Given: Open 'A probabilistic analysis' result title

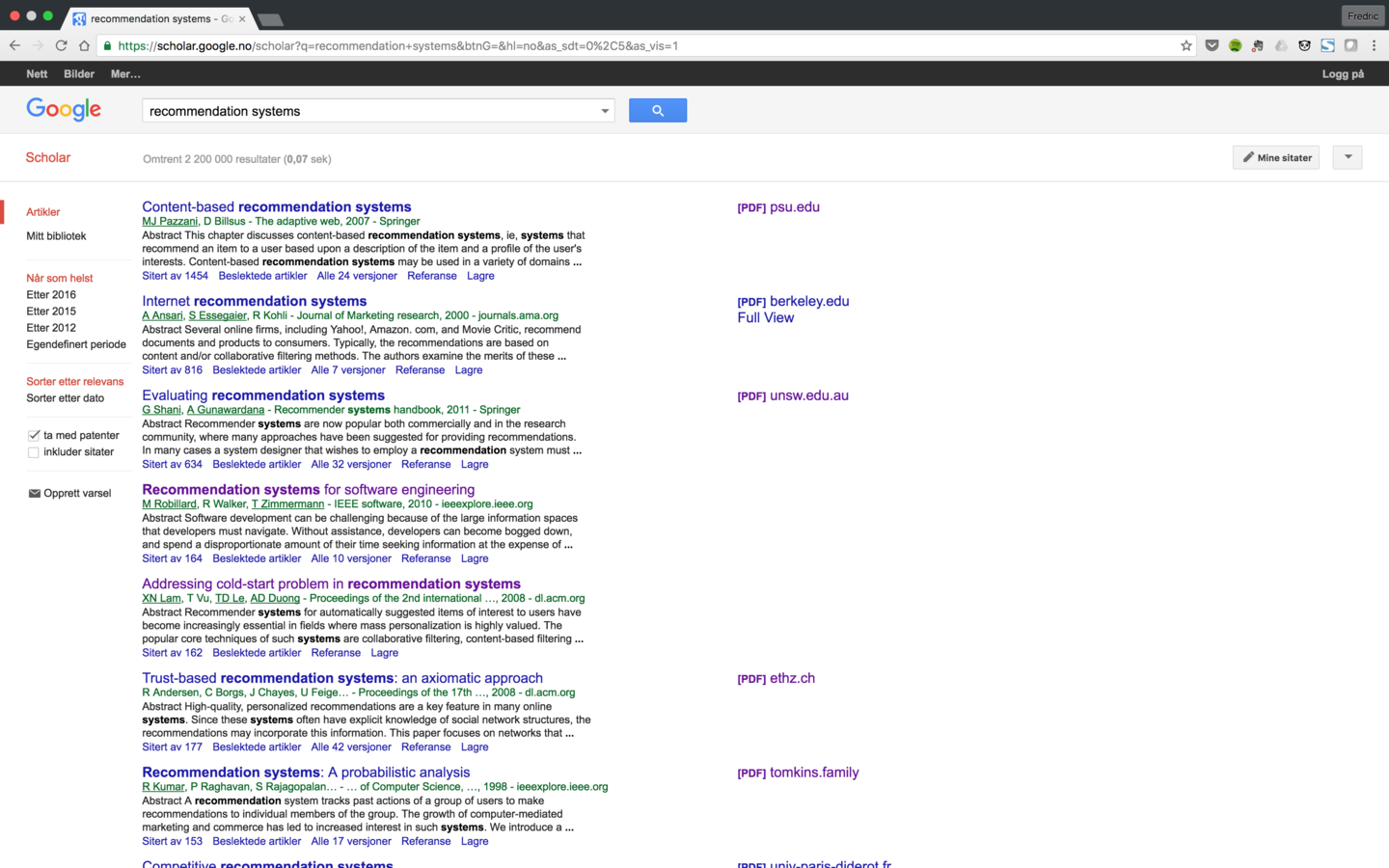Looking at the screenshot, I should coord(306,773).
